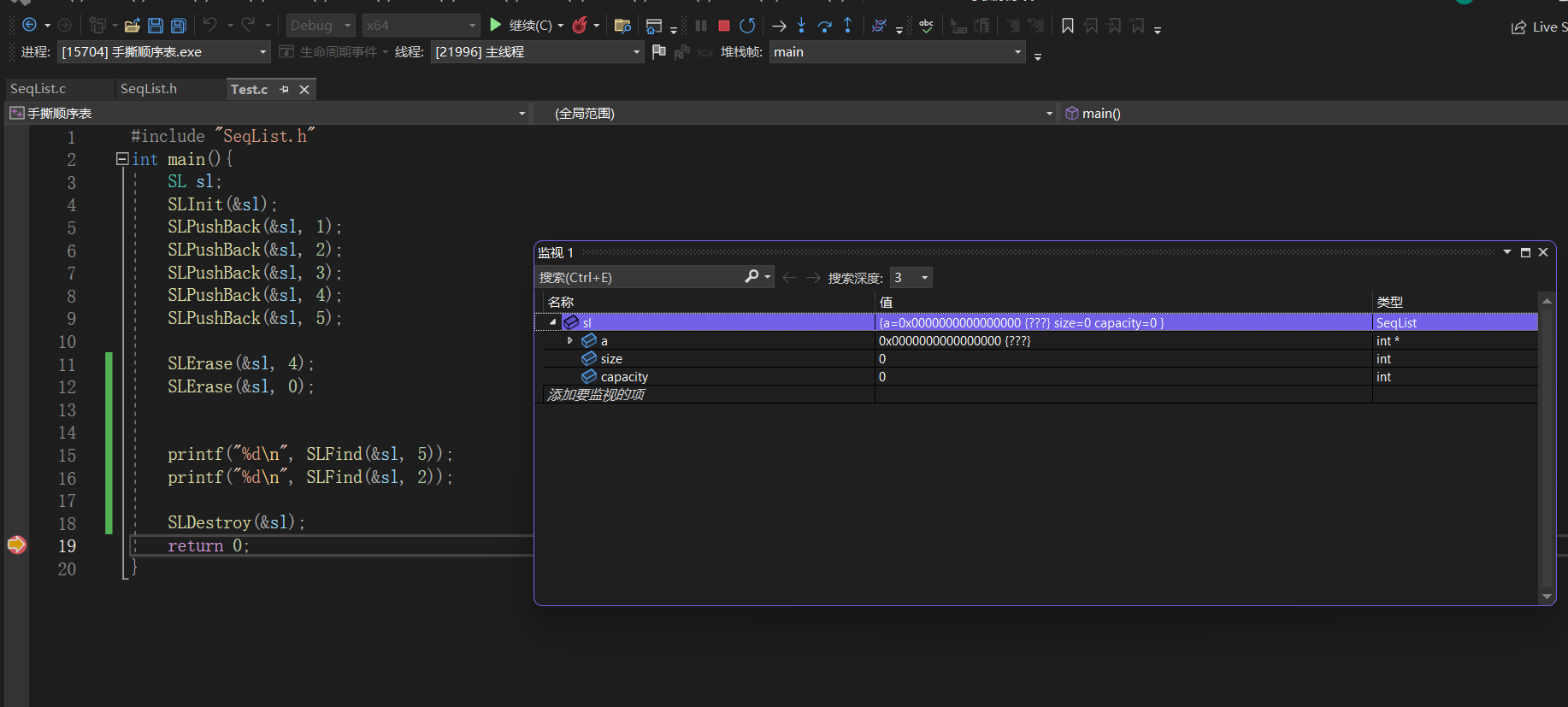Click the parallel stacks filter icon in toolbar
This screenshot has height=707, width=1568.
point(879,26)
